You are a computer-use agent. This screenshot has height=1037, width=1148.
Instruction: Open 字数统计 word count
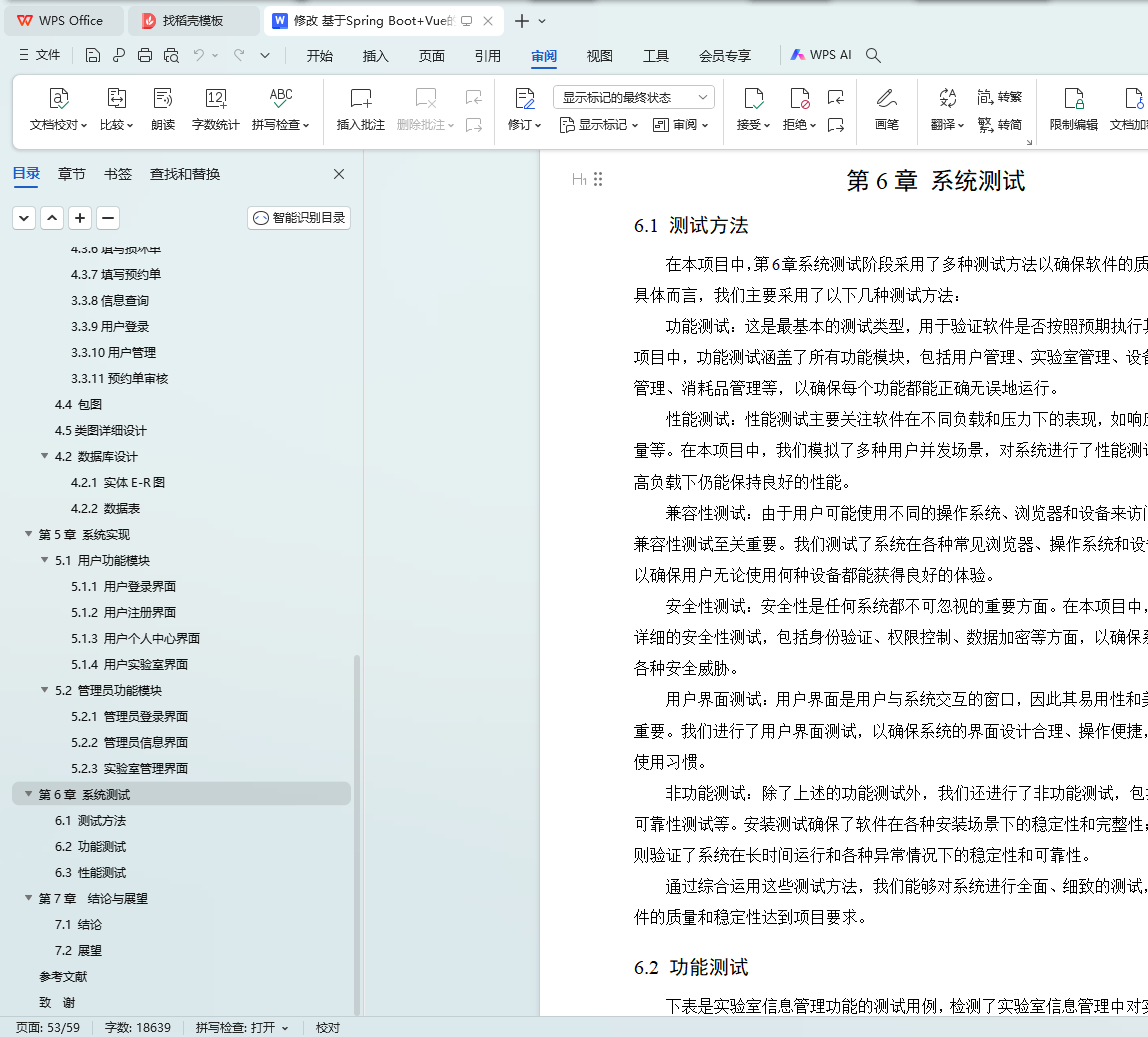pyautogui.click(x=215, y=109)
